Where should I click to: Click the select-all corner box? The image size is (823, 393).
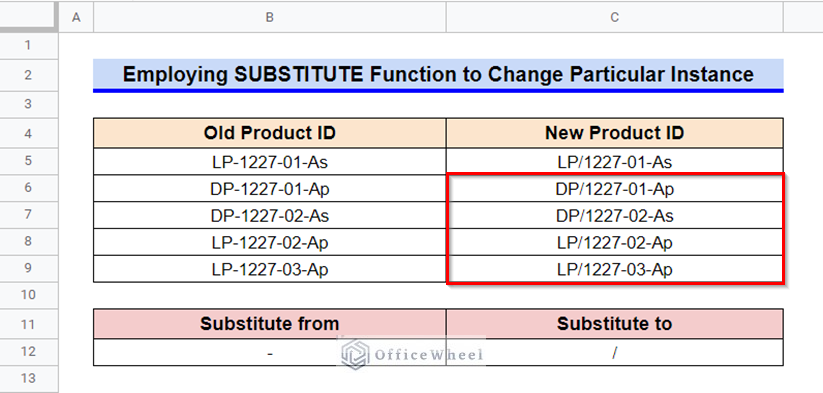tap(28, 17)
